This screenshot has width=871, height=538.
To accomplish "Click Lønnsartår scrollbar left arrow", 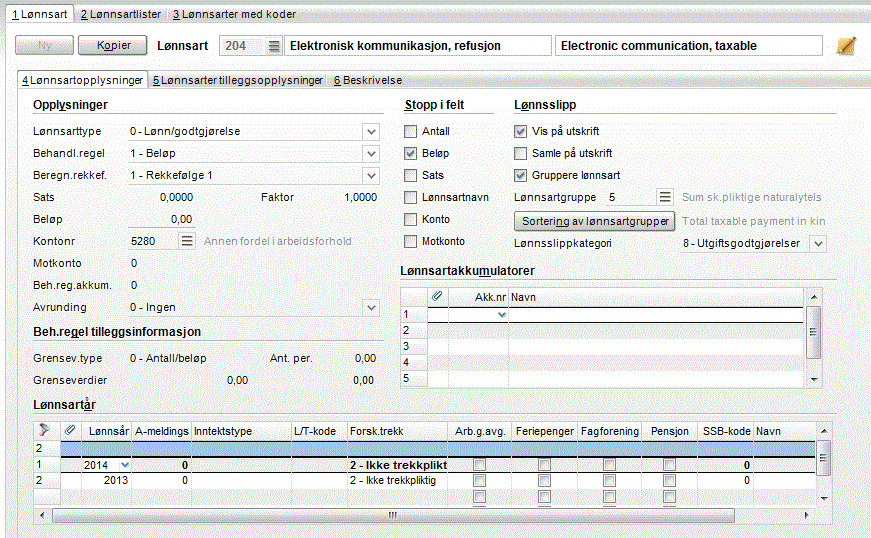I will click(x=42, y=515).
